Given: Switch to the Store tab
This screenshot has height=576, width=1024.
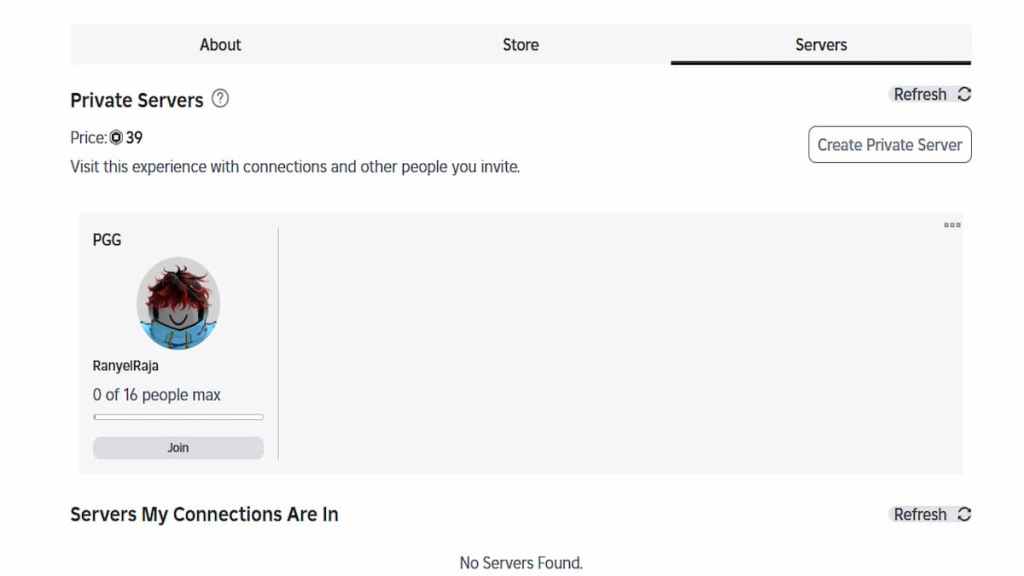Looking at the screenshot, I should click(x=520, y=44).
